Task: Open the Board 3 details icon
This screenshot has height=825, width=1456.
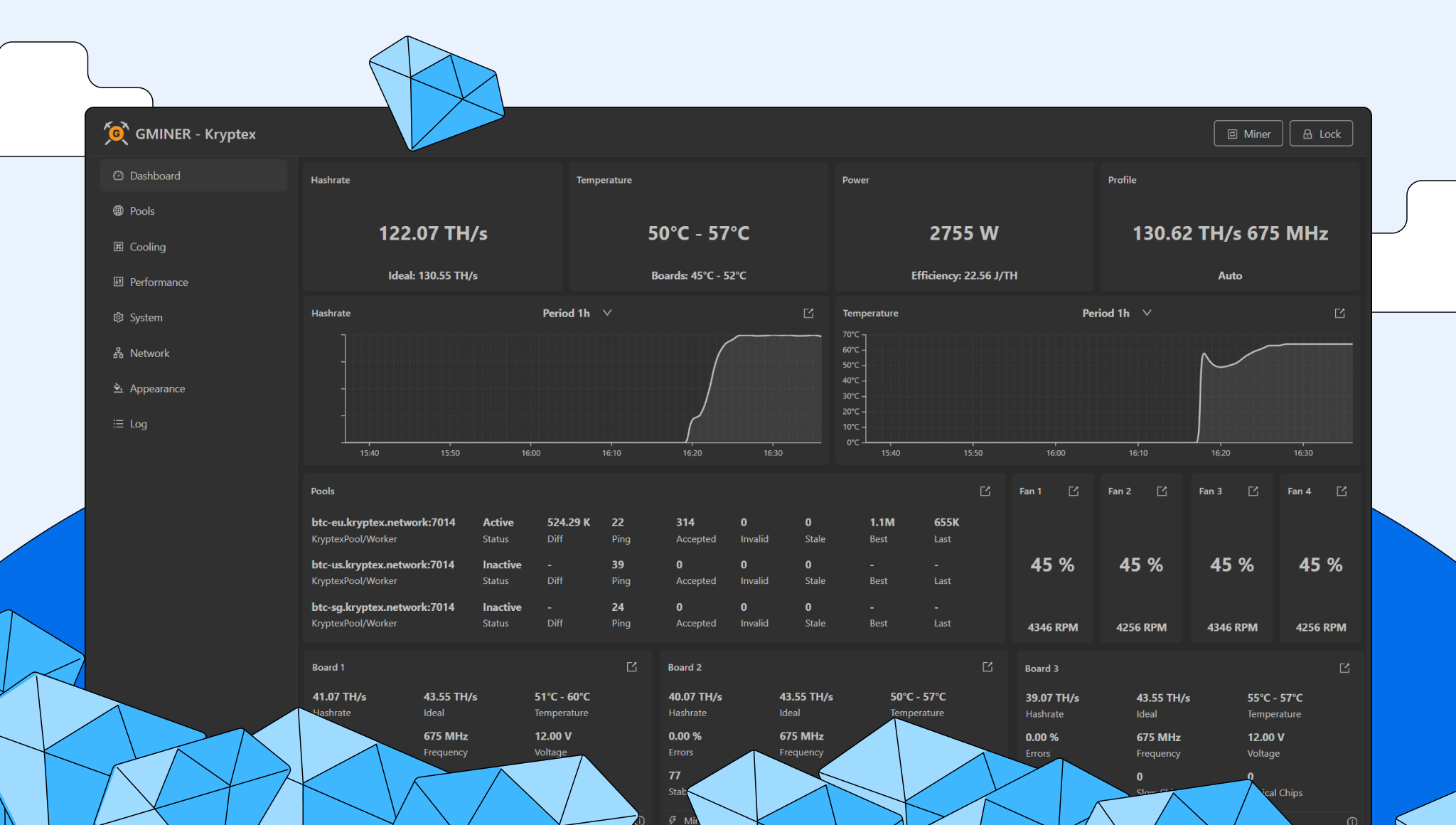Action: pyautogui.click(x=1344, y=669)
